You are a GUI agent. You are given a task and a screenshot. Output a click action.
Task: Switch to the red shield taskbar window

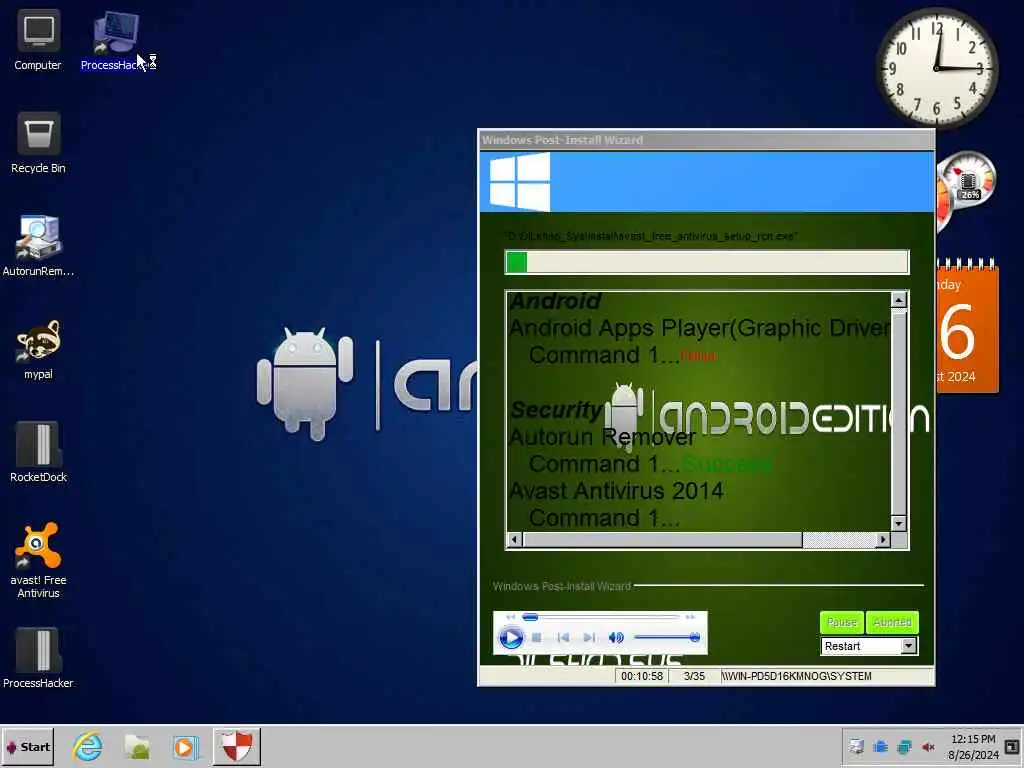236,746
